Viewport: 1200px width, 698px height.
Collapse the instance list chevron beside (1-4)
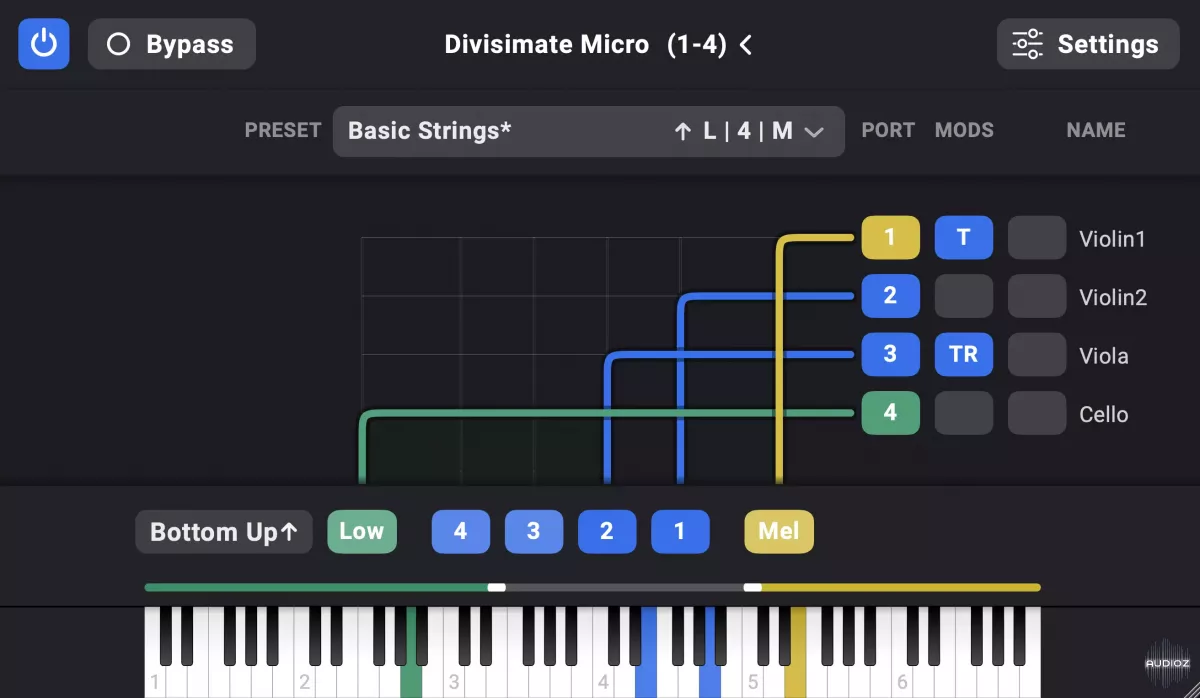point(746,45)
